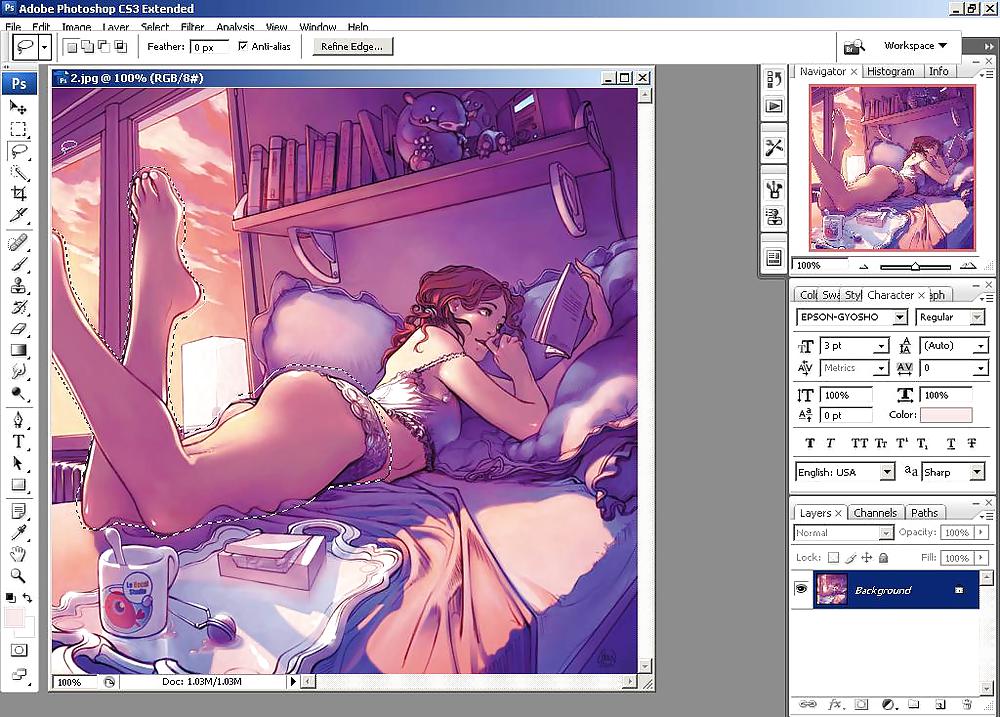Screen dimensions: 1000x717
Task: Select the History Brush tool
Action: (18, 307)
